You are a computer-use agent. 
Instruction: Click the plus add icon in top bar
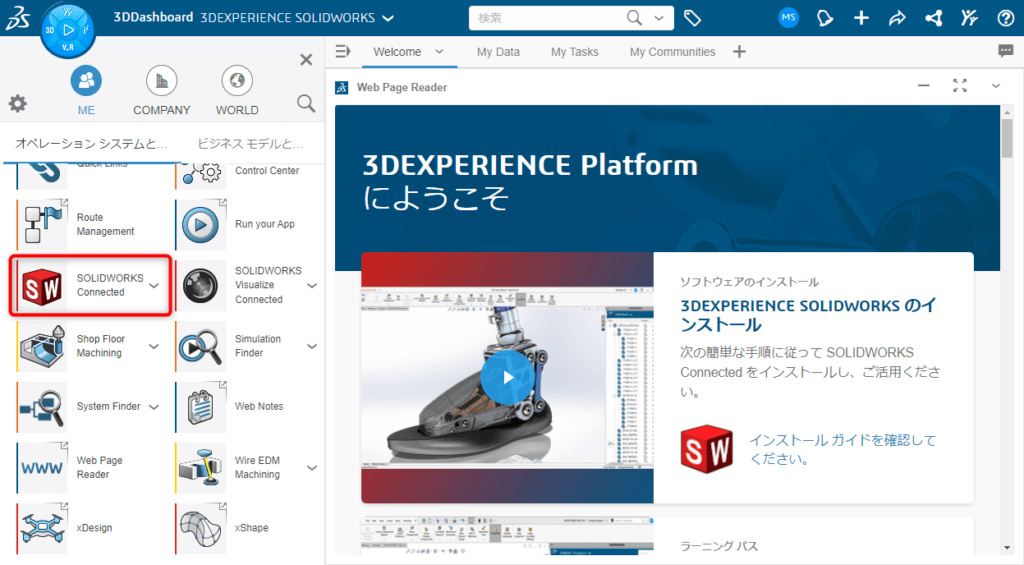point(861,18)
